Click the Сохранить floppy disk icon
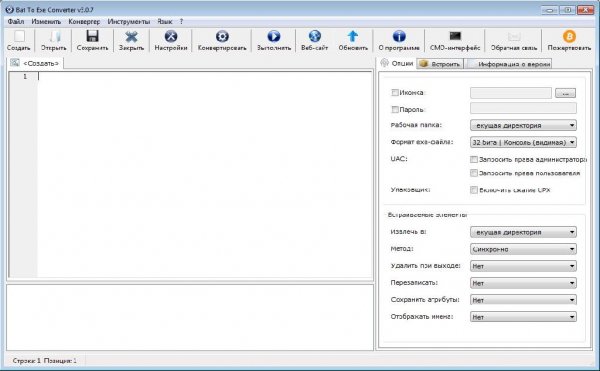 click(x=92, y=36)
